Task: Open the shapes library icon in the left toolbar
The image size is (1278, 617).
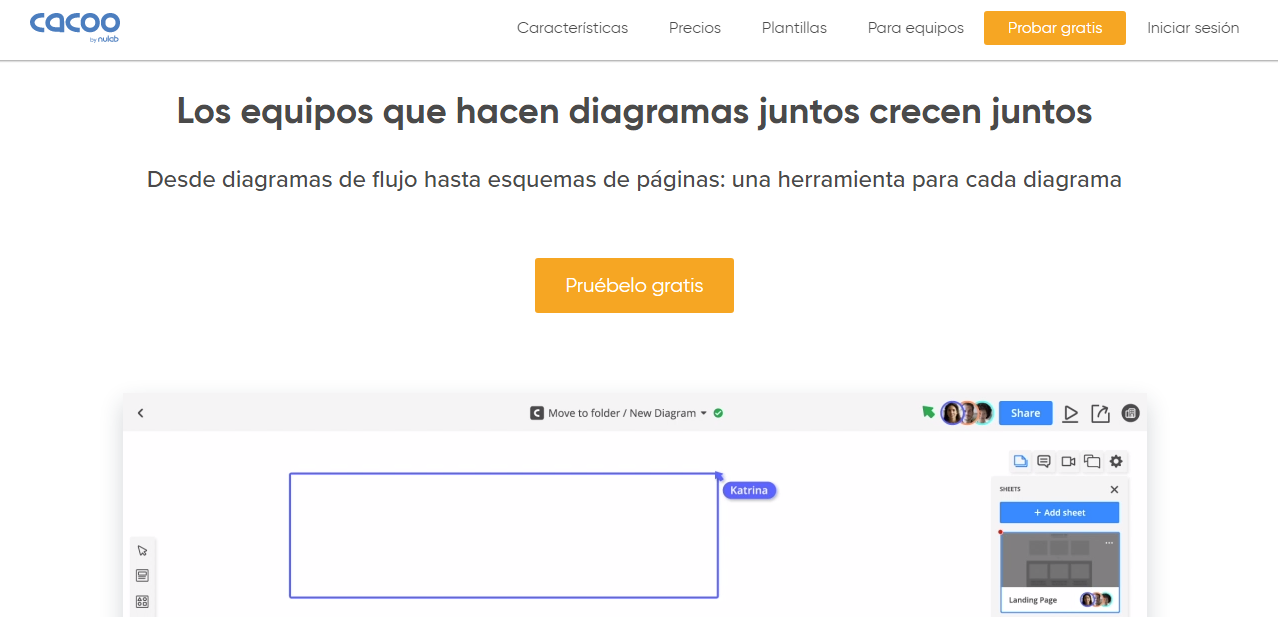Action: click(143, 601)
